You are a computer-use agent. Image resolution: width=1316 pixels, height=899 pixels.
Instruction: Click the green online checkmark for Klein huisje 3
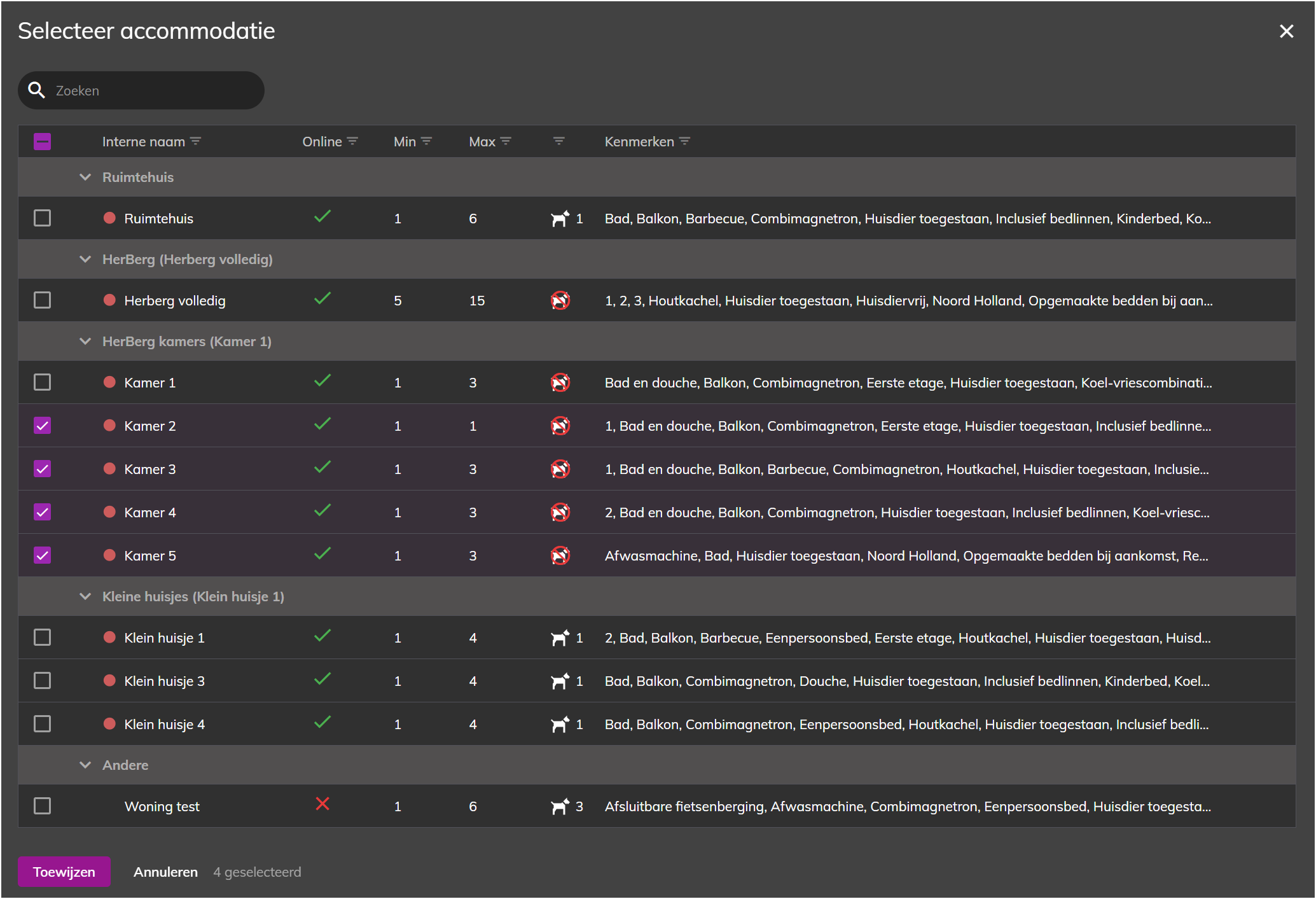coord(322,679)
